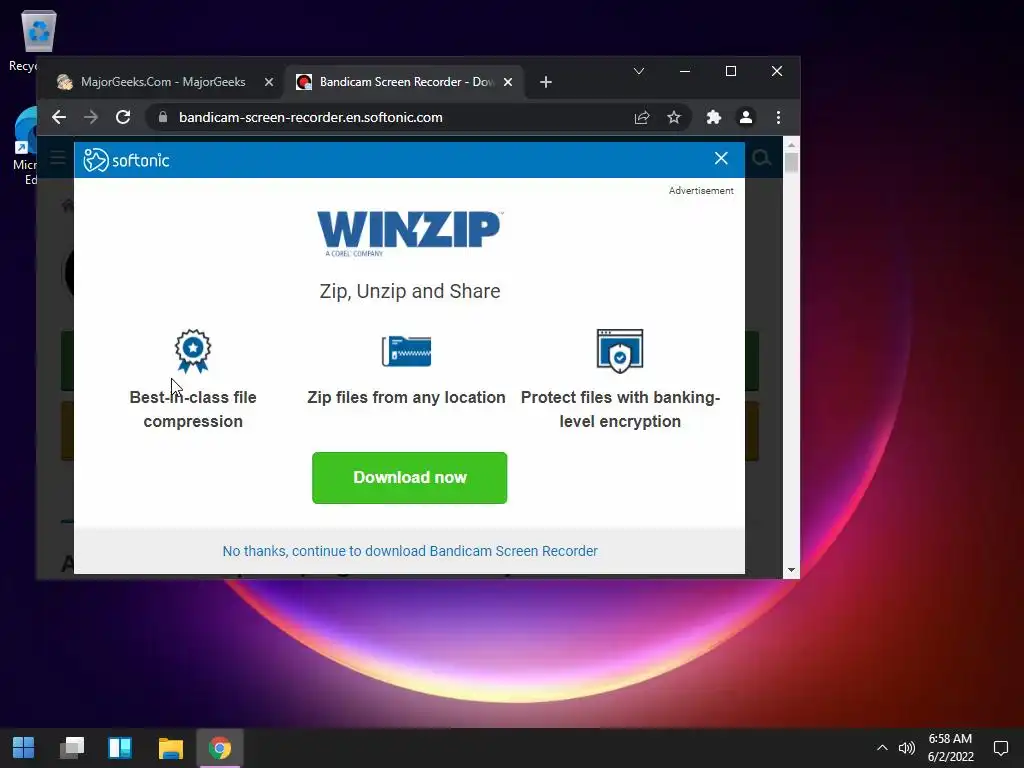This screenshot has height=768, width=1024.
Task: Click the award ribbon compression icon
Action: 193,351
